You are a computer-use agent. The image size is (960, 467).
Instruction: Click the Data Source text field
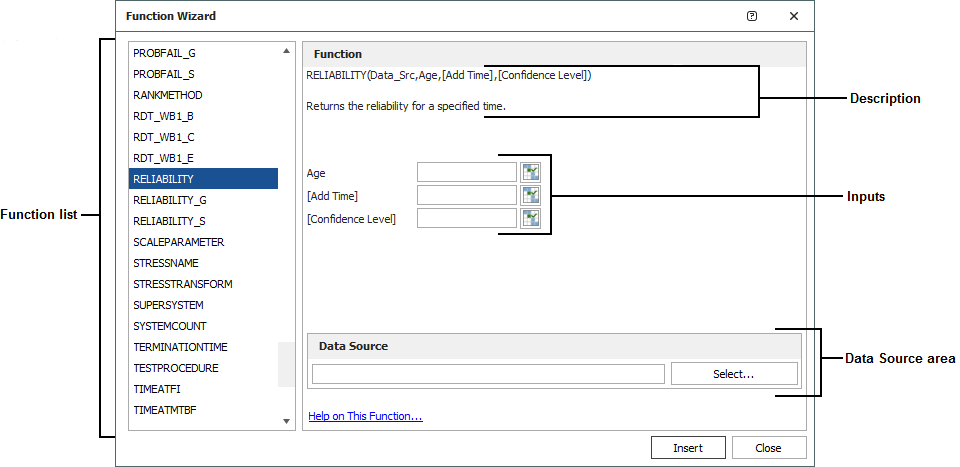point(488,374)
